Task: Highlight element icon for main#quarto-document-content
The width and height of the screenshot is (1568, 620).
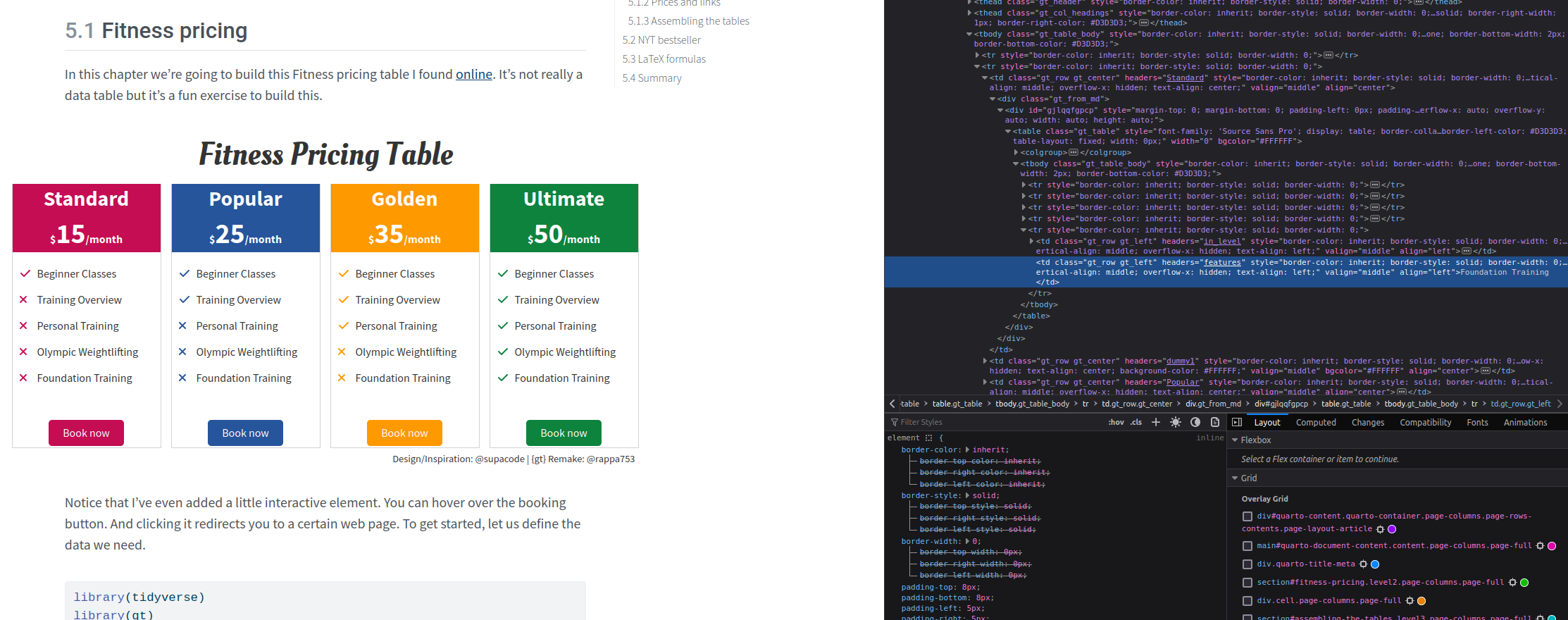Action: [x=1540, y=546]
